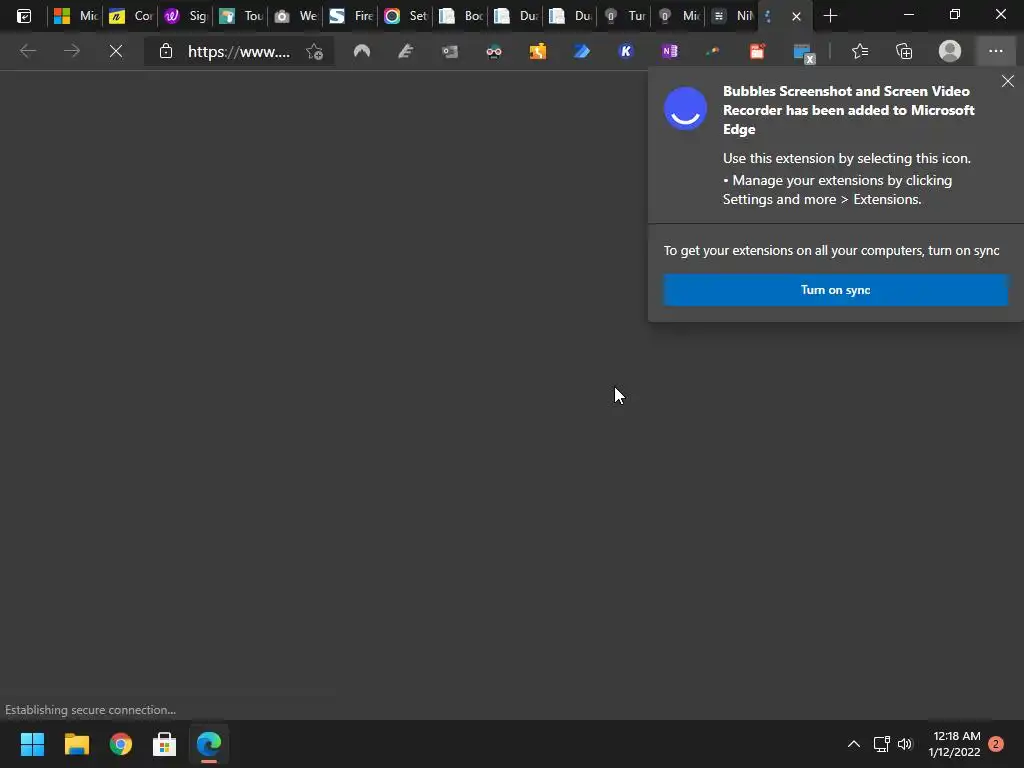Add this page to favorites star
This screenshot has height=768, width=1024.
click(315, 52)
